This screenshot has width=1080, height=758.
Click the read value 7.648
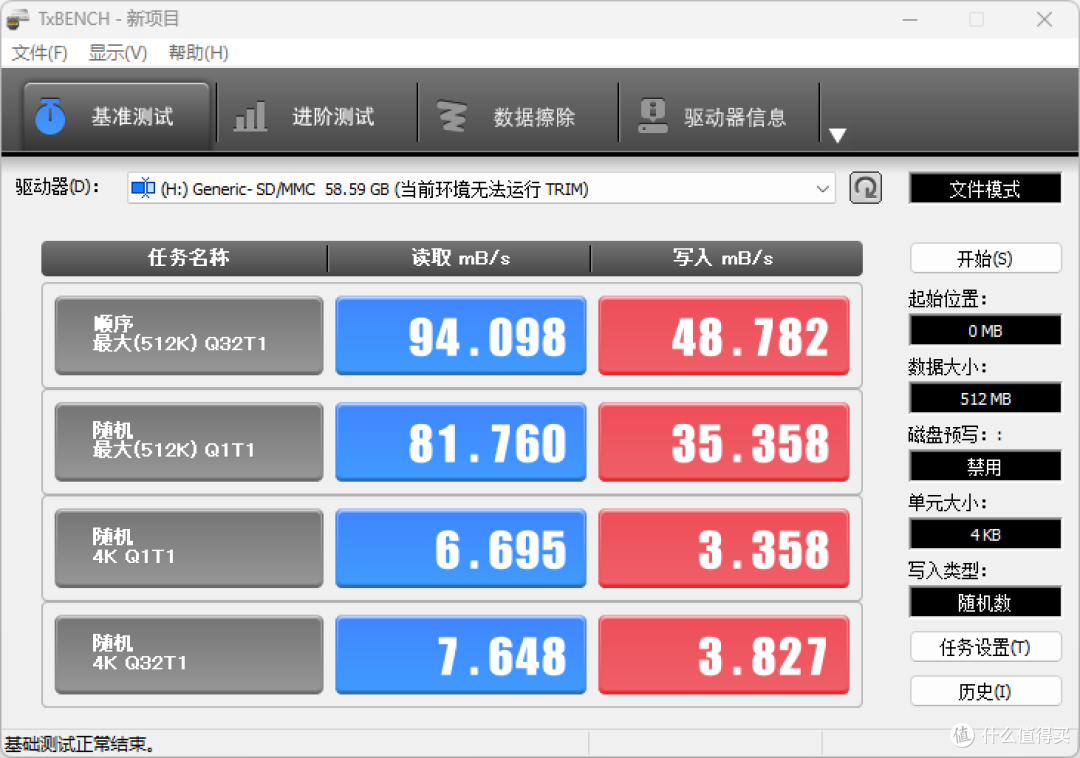(461, 654)
